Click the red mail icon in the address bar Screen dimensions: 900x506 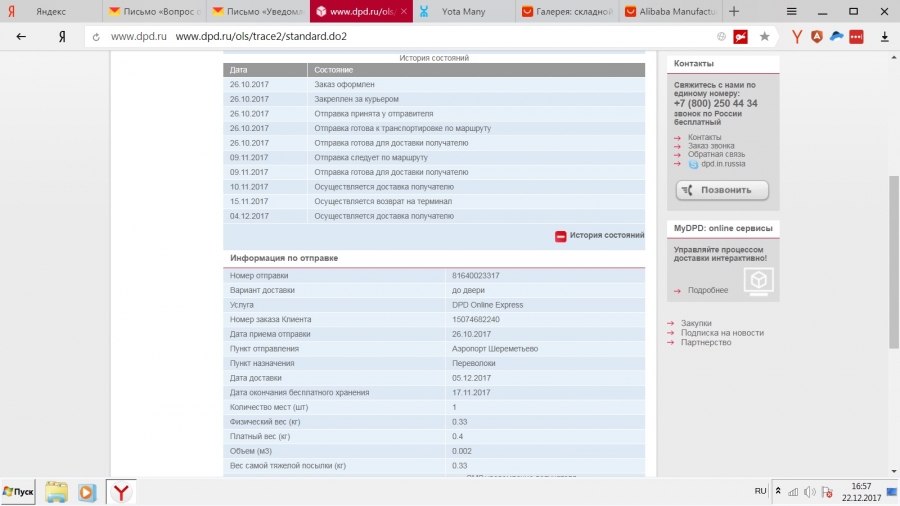740,36
